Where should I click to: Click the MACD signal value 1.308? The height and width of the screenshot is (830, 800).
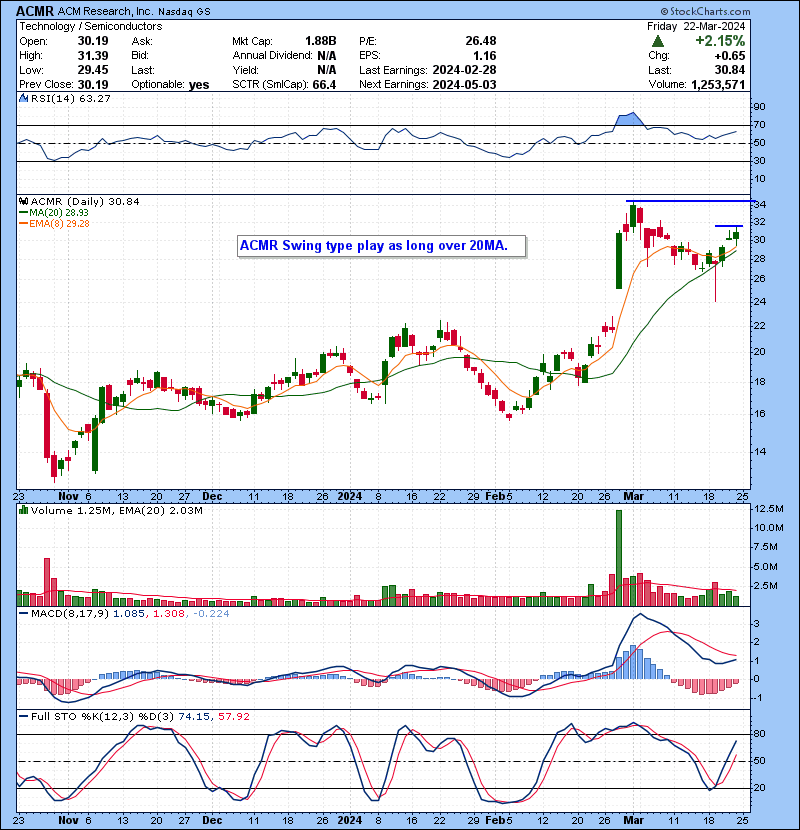tap(169, 614)
